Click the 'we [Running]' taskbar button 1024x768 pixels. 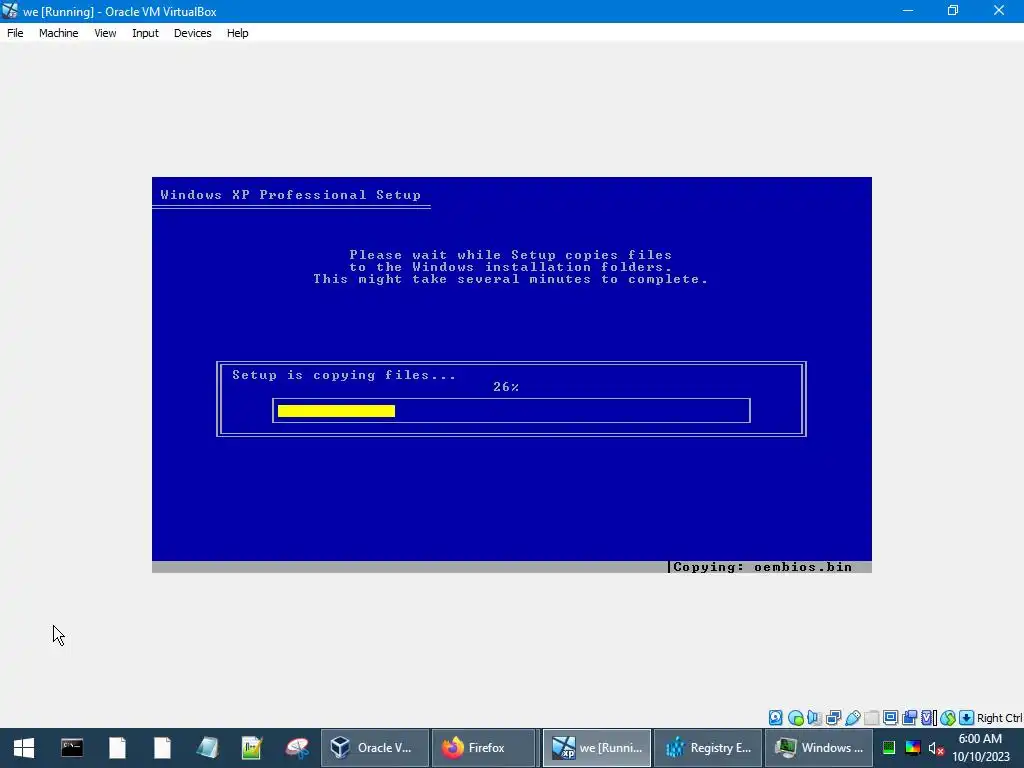[597, 748]
